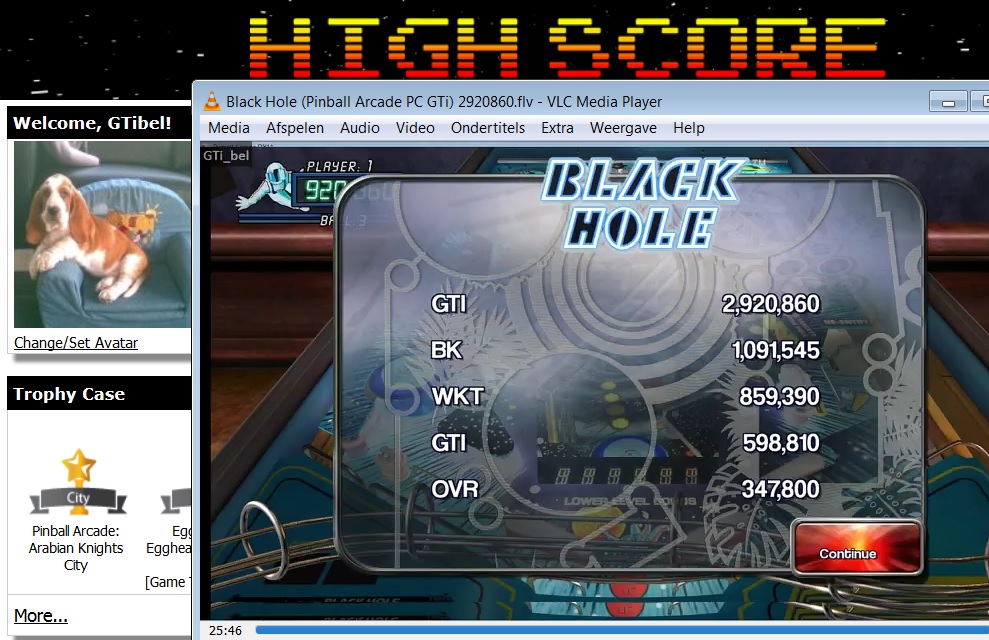Open the Media menu in VLC
Viewport: 989px width, 640px height.
point(228,128)
